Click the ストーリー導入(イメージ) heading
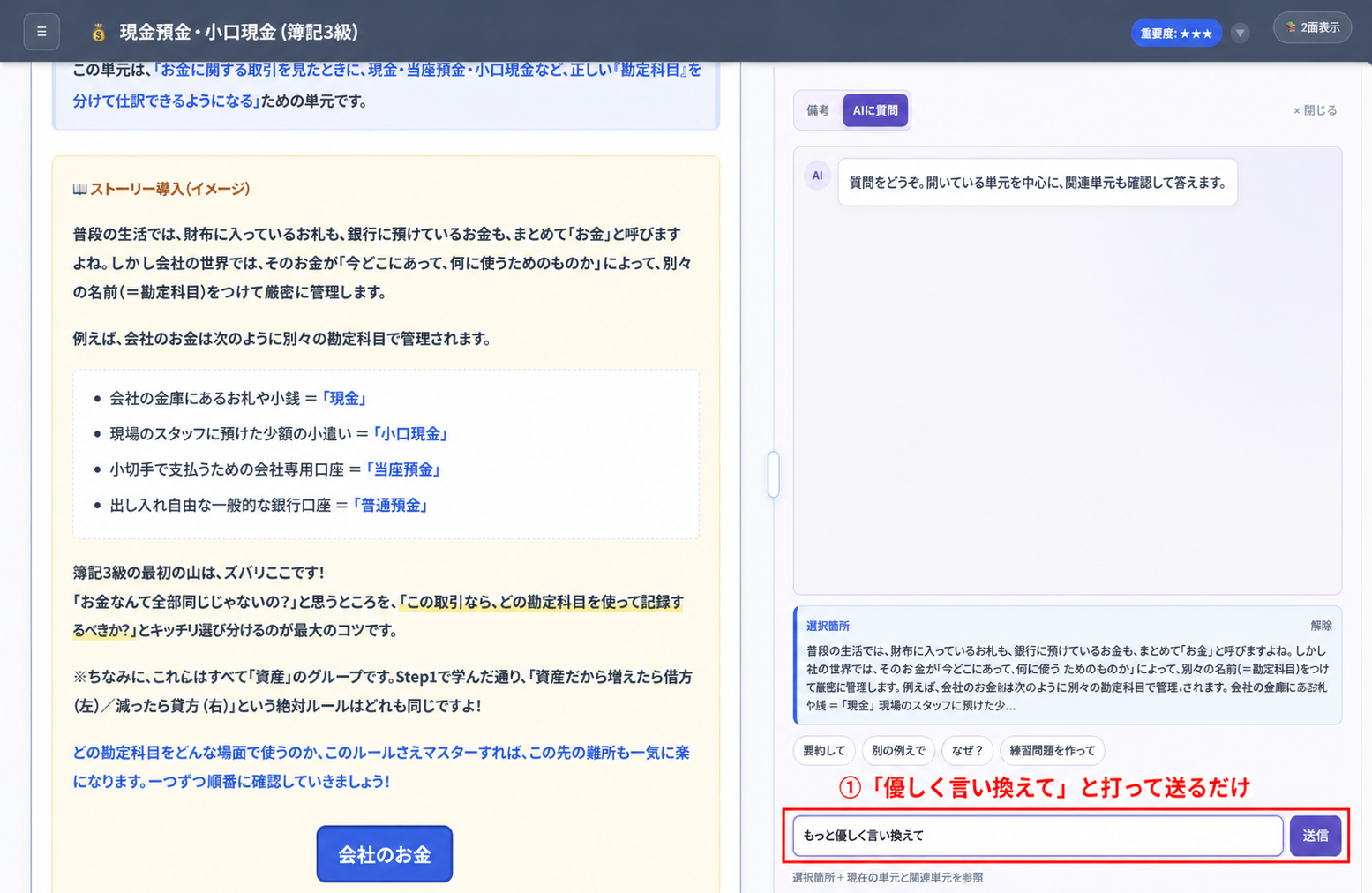Viewport: 1372px width, 893px height. click(x=170, y=189)
